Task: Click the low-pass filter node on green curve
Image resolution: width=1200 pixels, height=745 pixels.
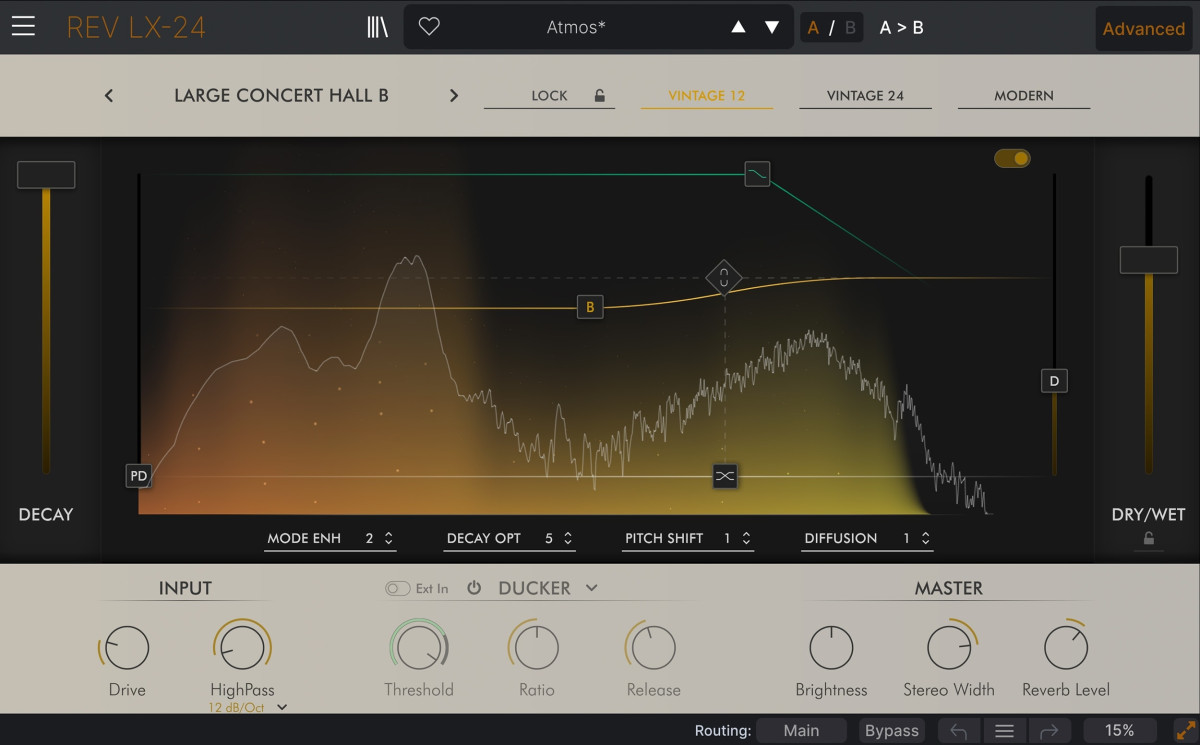Action: (757, 174)
